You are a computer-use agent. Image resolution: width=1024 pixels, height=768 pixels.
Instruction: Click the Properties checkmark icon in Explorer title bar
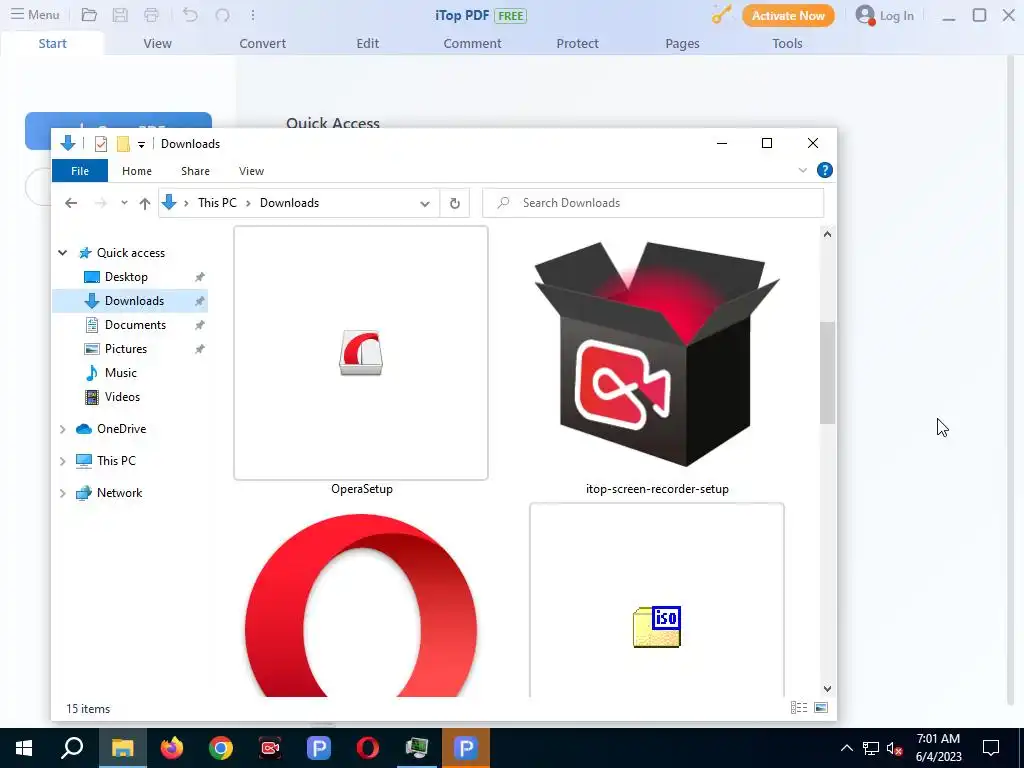tap(101, 144)
